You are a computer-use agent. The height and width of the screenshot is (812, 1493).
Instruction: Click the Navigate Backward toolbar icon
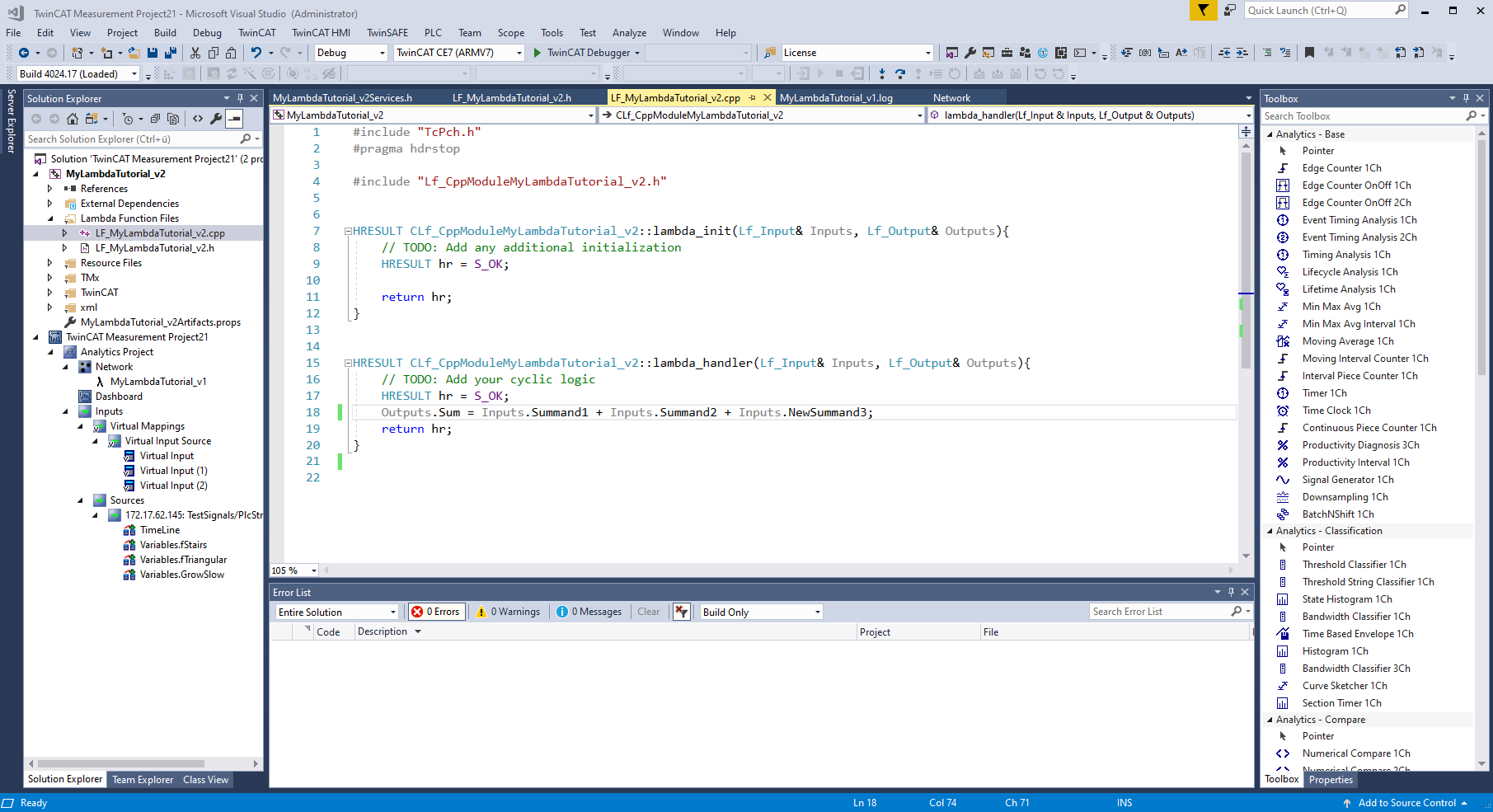(x=24, y=53)
